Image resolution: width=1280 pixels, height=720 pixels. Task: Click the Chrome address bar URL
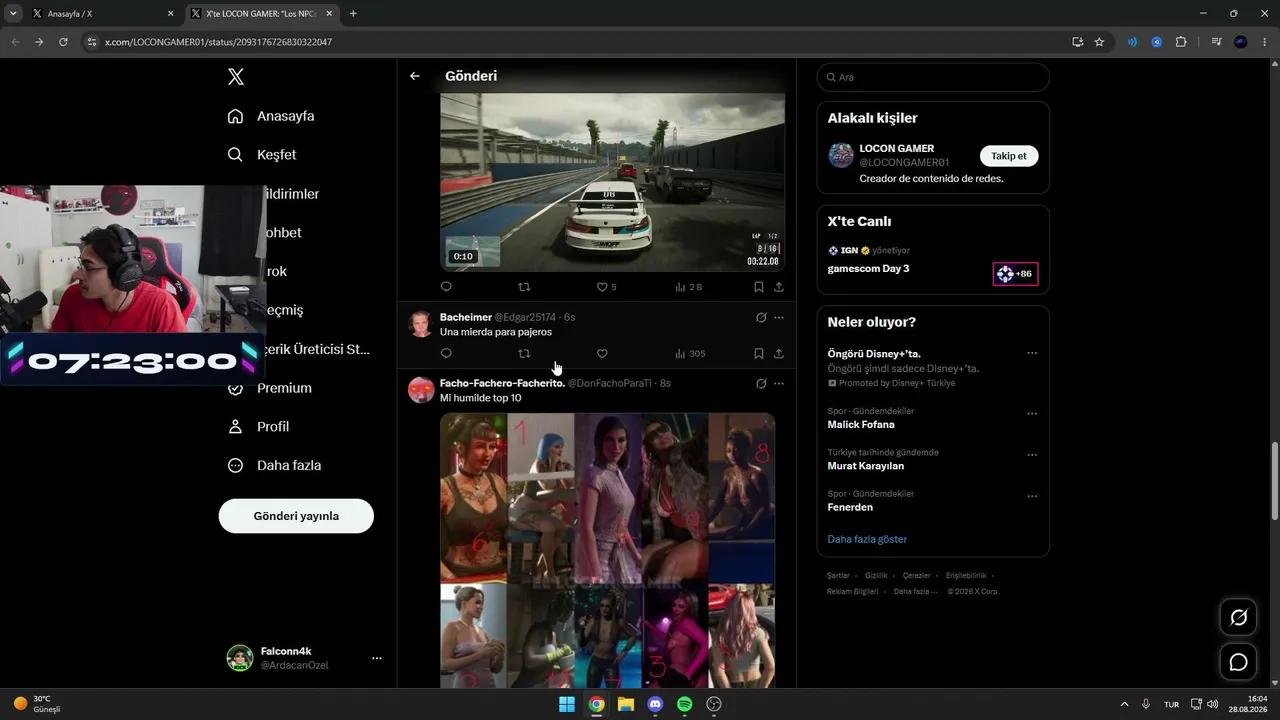pos(218,42)
